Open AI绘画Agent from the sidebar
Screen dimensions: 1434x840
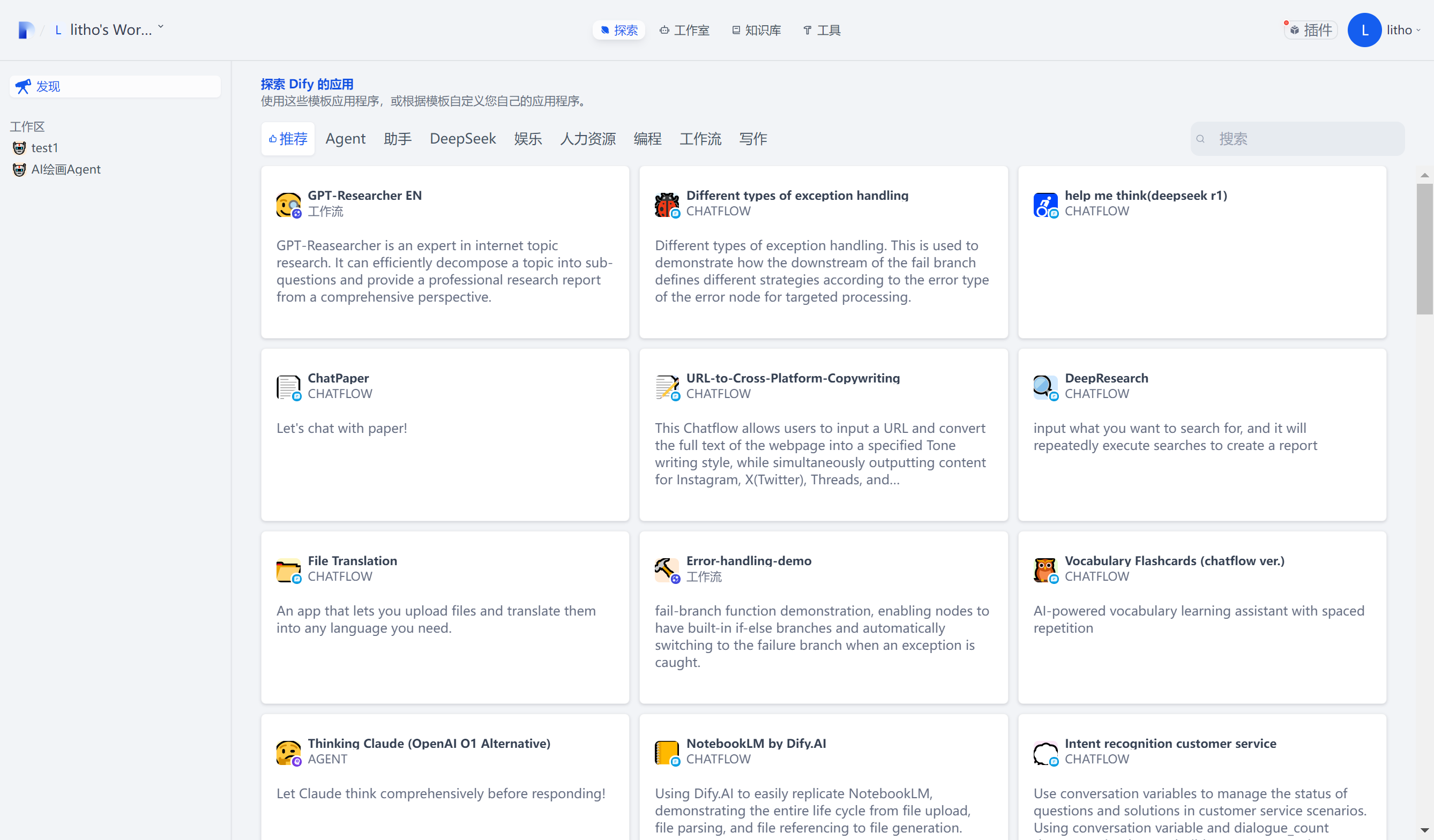[65, 169]
